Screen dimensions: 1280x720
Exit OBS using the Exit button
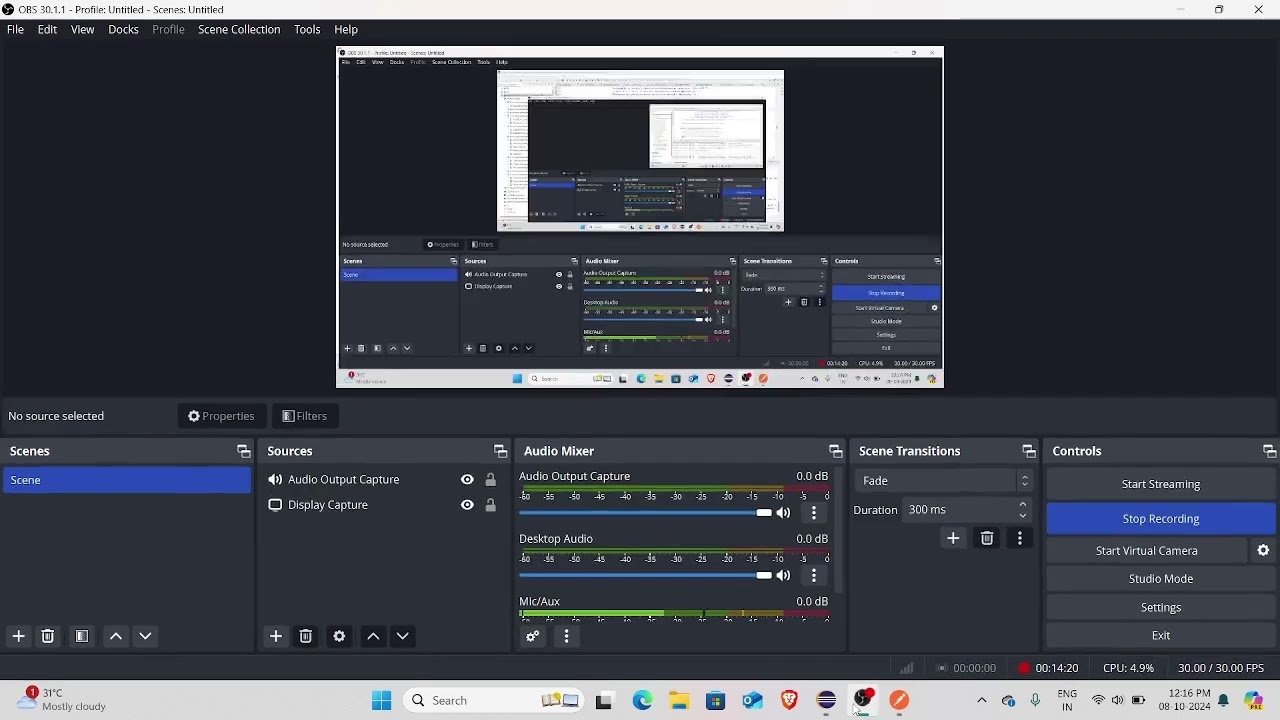1160,636
